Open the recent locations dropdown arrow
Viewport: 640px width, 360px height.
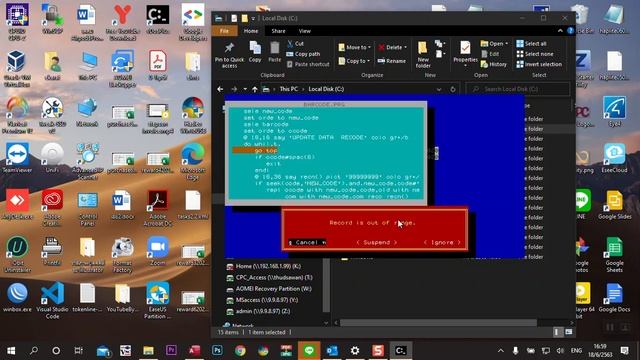[245, 89]
